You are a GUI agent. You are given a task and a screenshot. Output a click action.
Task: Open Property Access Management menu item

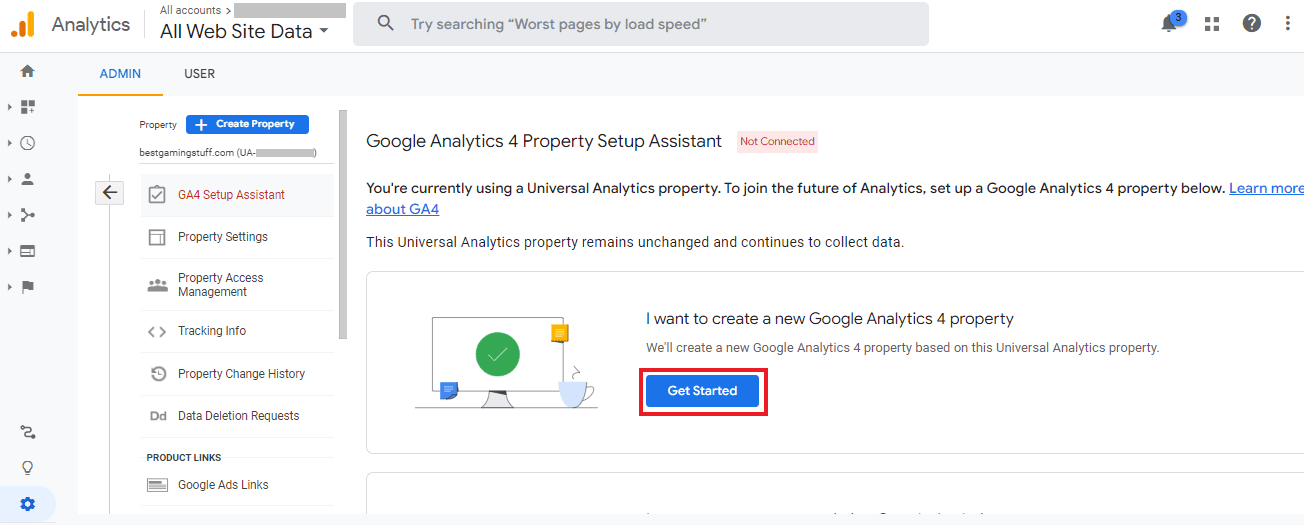tap(237, 285)
